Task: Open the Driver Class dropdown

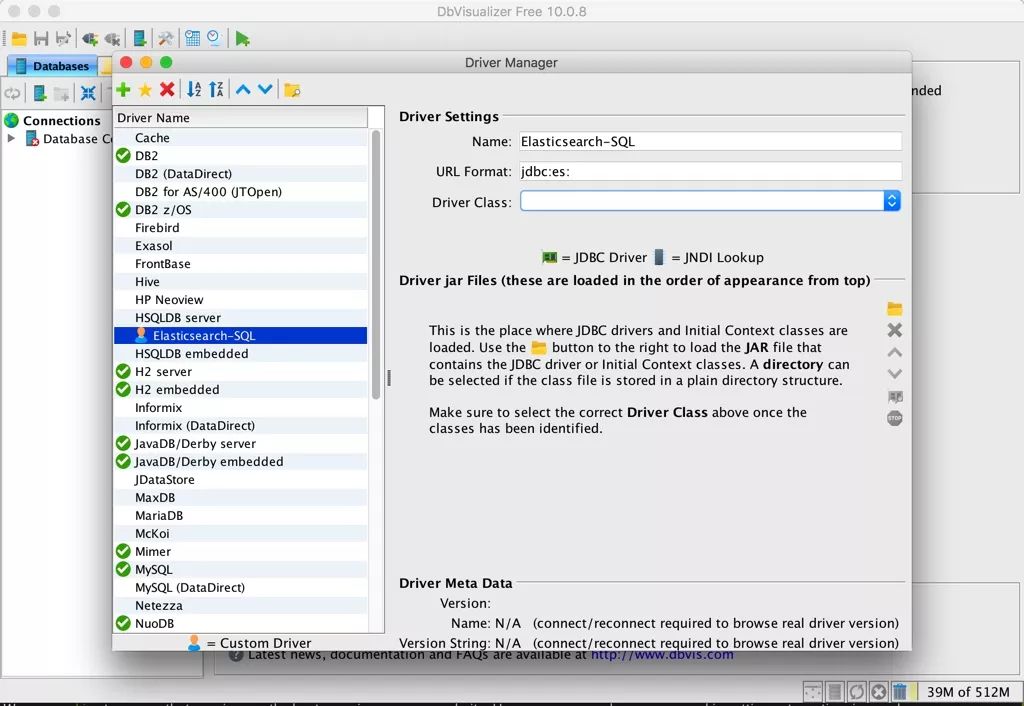Action: point(892,202)
